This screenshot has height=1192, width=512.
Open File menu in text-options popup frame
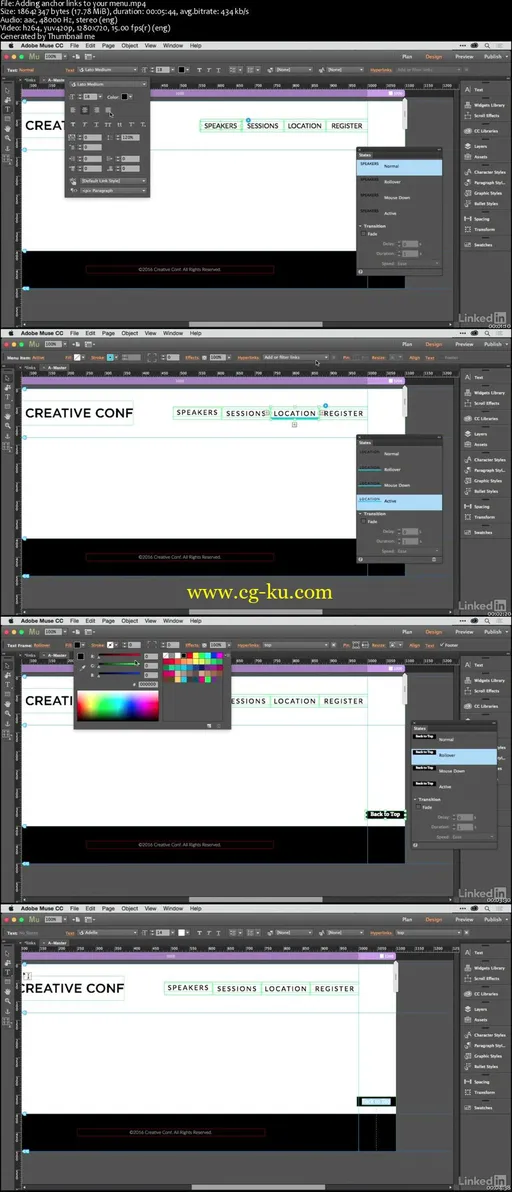(x=74, y=46)
